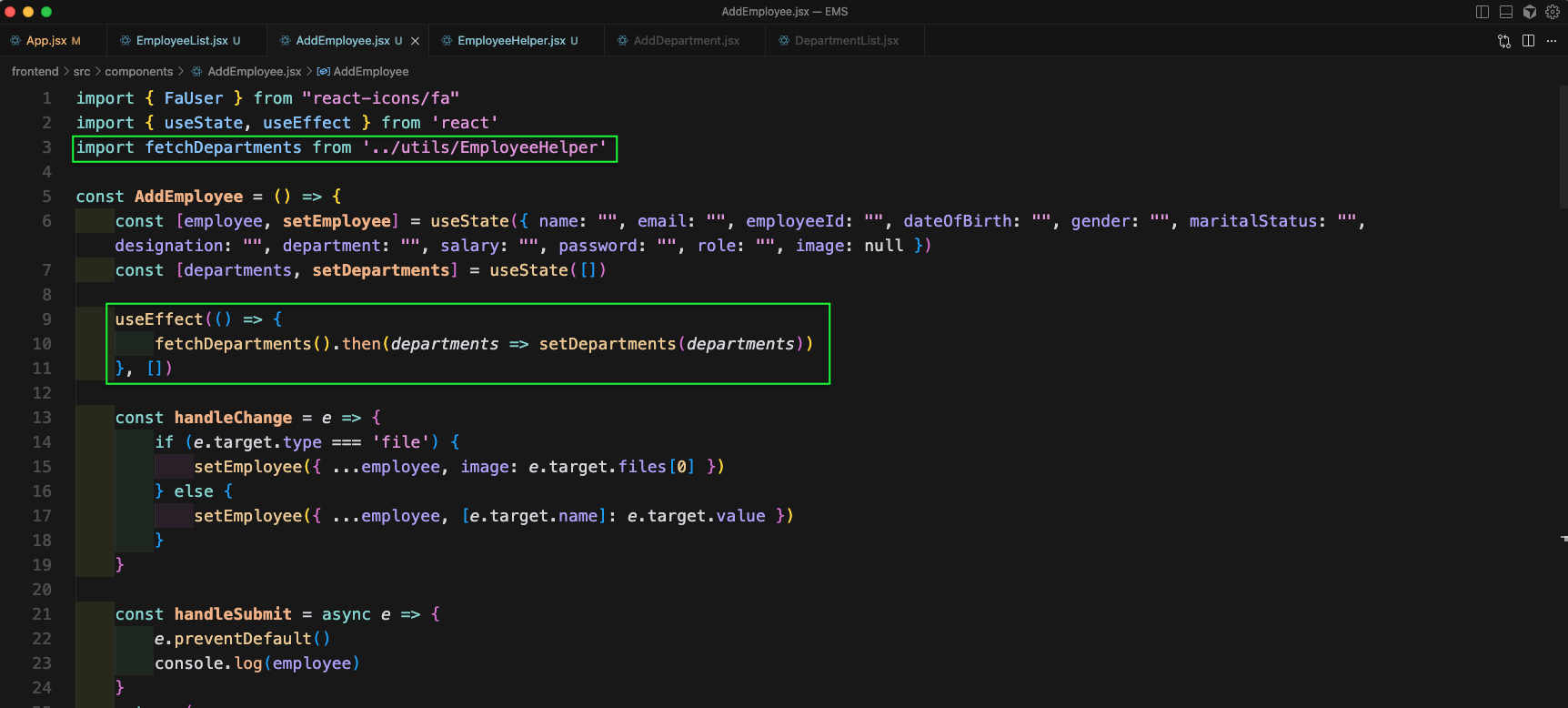The image size is (1568, 708).
Task: Click the React icon on EmployeeHelper.jsx tab
Action: [447, 41]
